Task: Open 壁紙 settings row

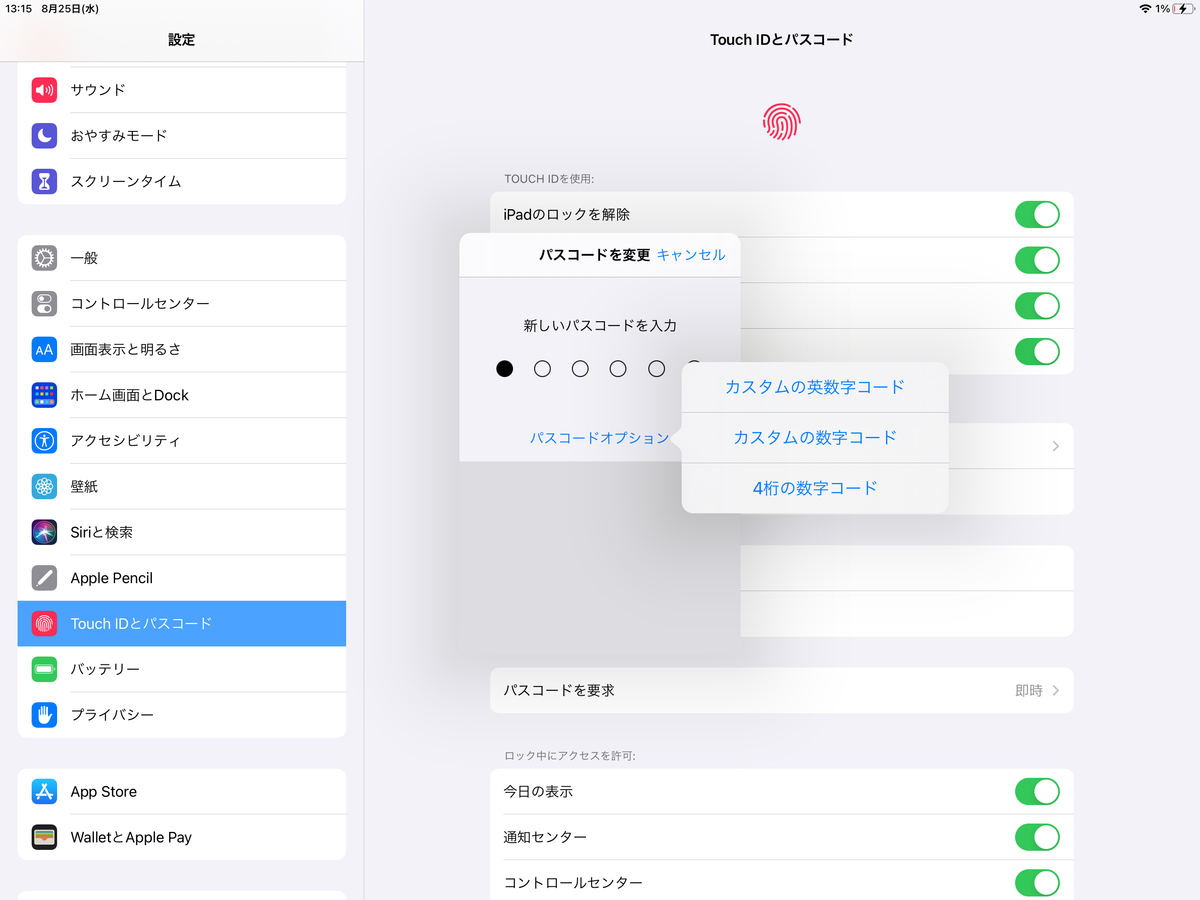Action: tap(182, 487)
